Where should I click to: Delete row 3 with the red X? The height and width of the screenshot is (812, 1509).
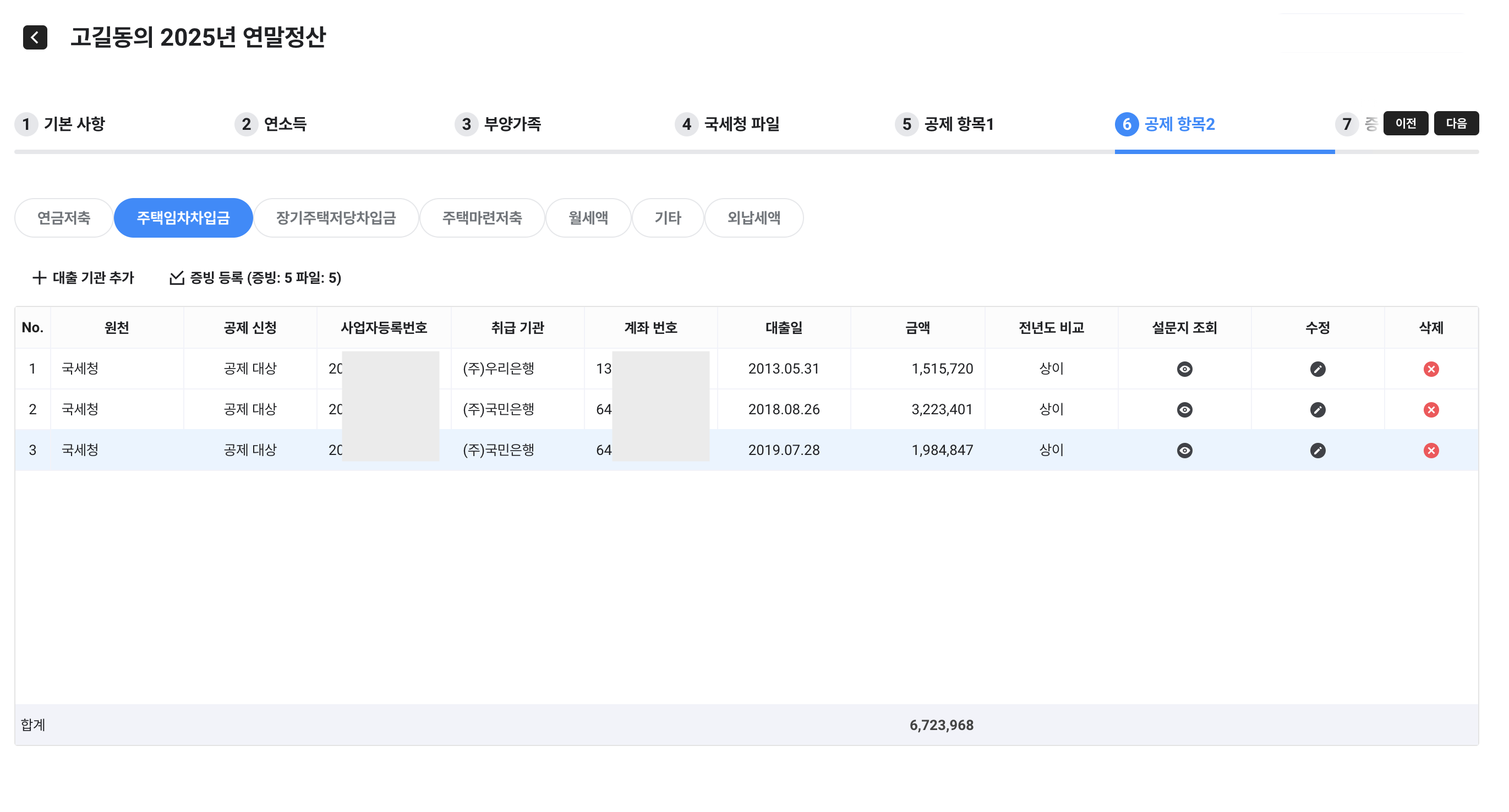pos(1430,450)
